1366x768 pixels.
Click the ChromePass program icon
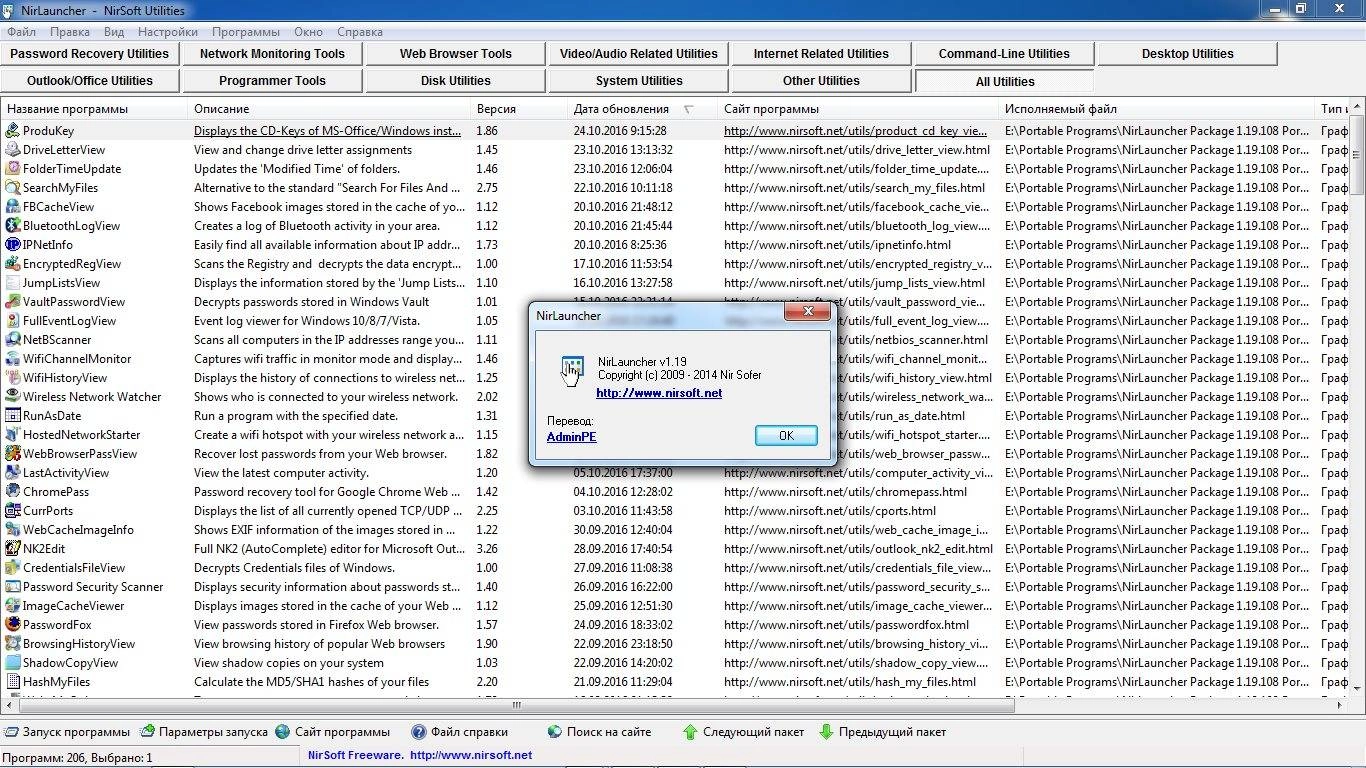pyautogui.click(x=12, y=492)
